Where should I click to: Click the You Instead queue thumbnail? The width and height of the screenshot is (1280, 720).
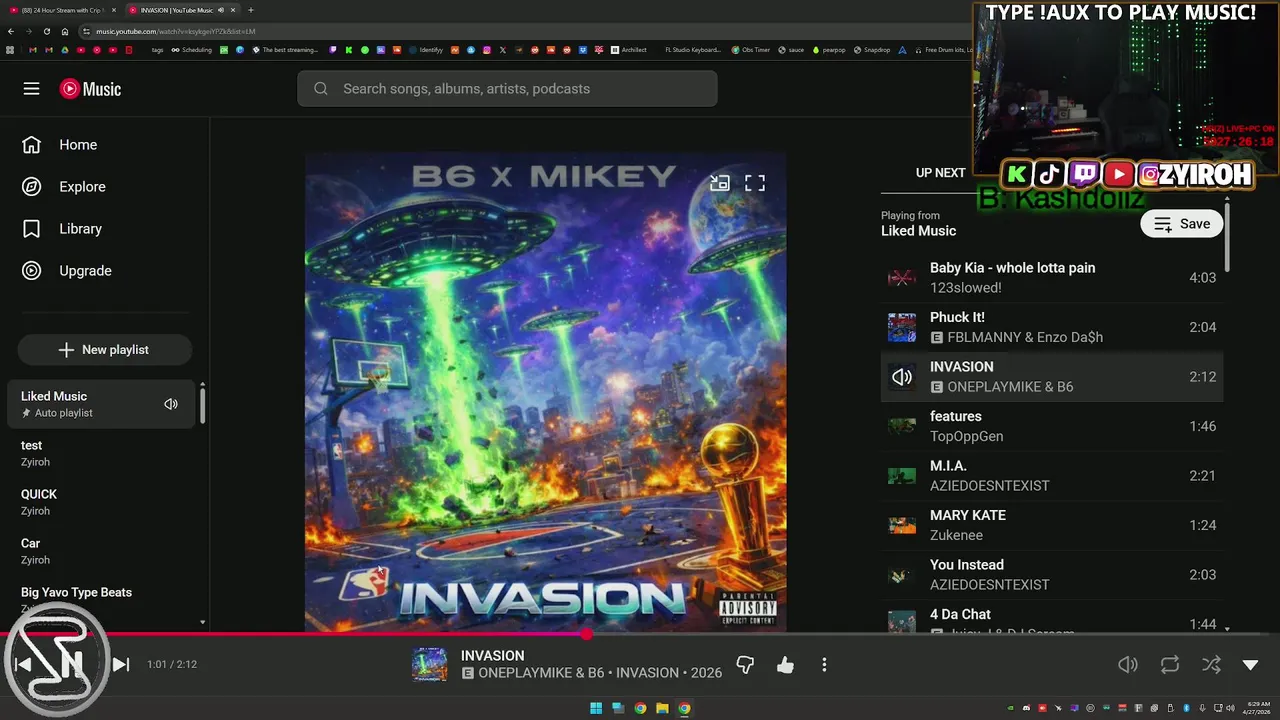(902, 575)
